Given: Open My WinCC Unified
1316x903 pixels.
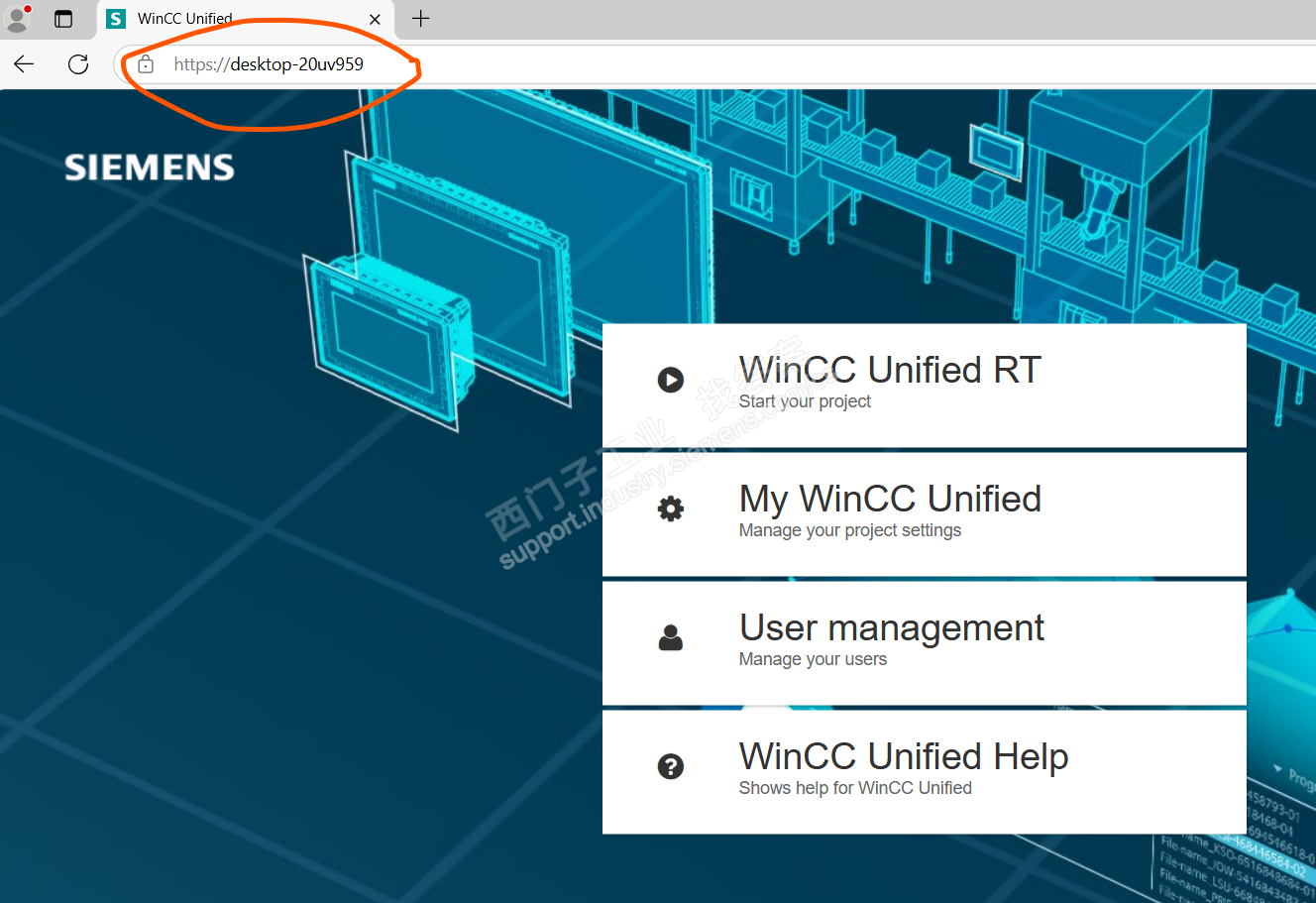Looking at the screenshot, I should tap(924, 514).
